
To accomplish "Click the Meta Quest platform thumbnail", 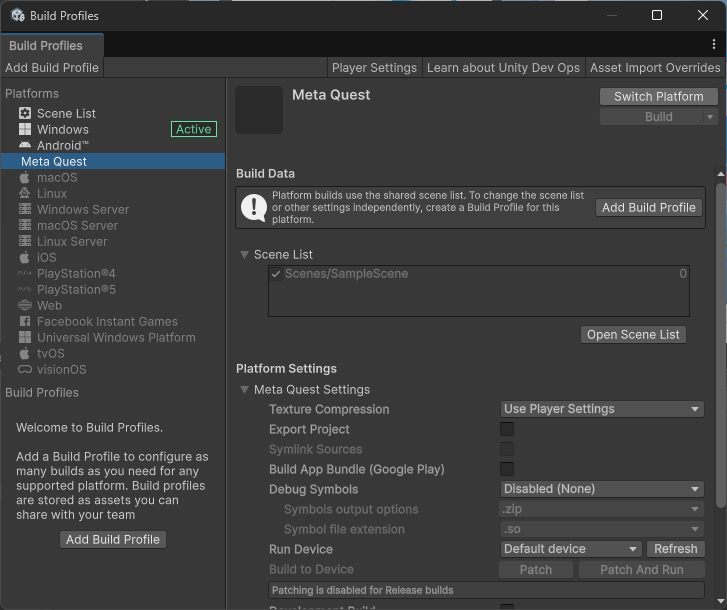I will point(259,110).
